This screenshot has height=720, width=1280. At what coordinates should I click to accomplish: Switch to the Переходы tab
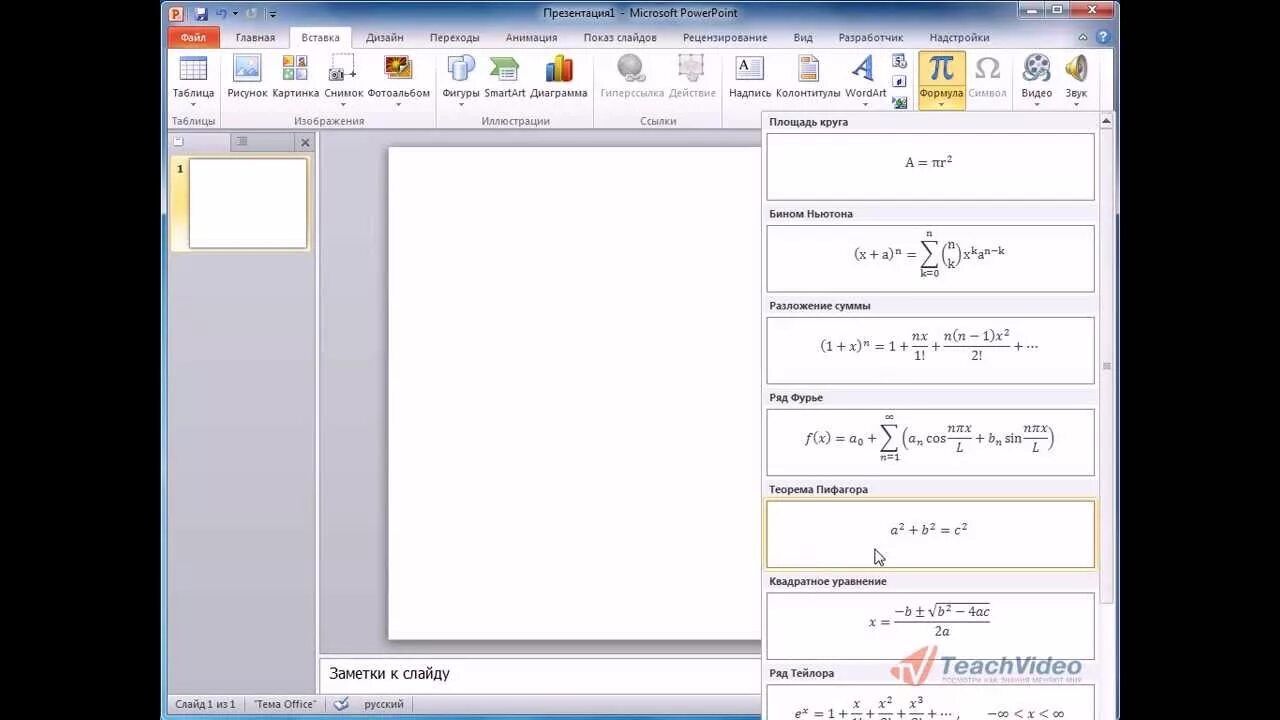[x=454, y=38]
